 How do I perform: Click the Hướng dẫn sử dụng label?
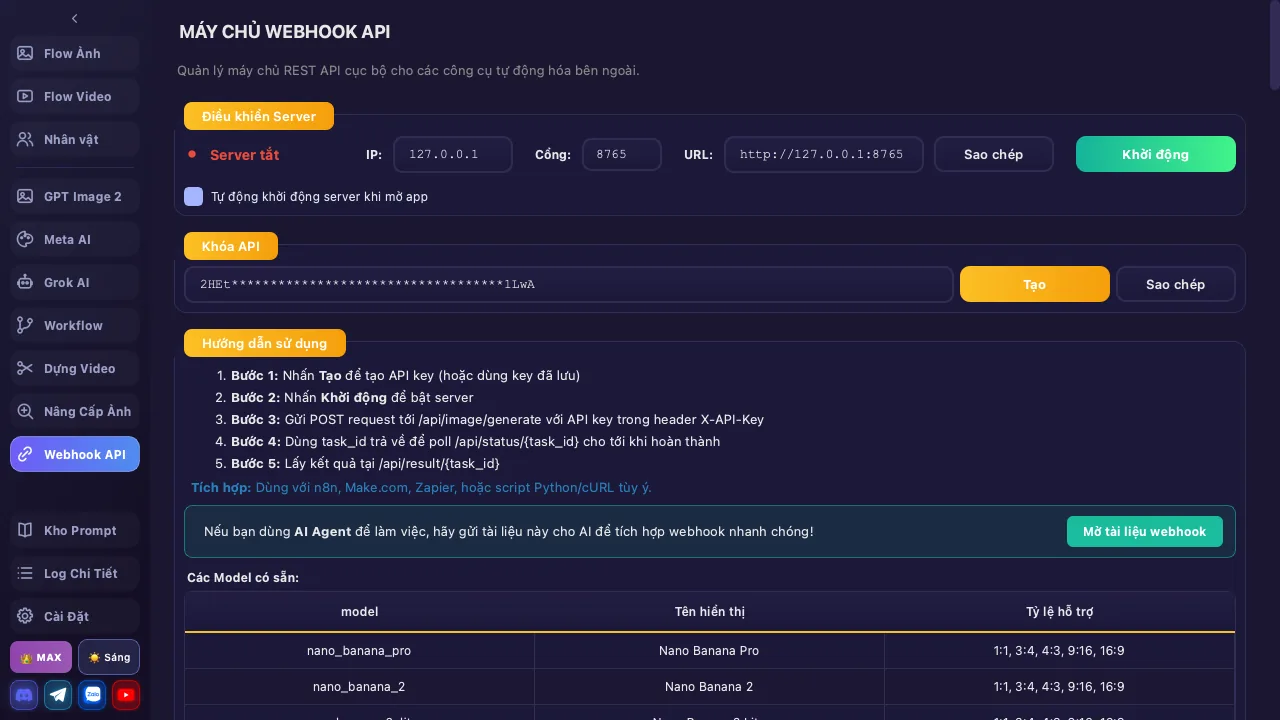coord(265,343)
